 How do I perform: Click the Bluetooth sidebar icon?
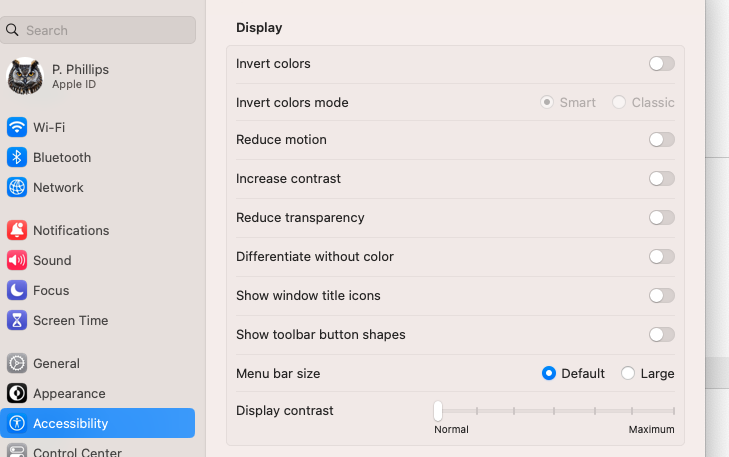point(17,157)
